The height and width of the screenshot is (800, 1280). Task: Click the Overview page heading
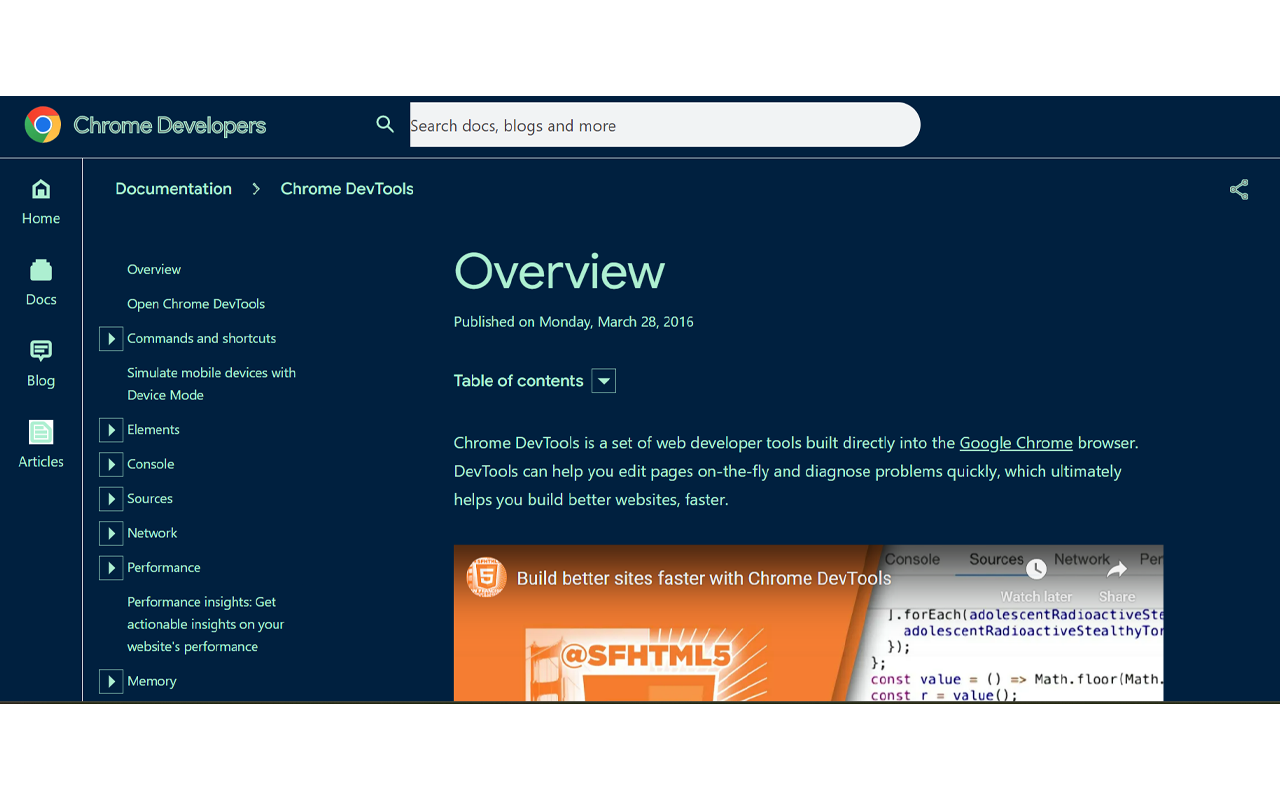point(560,271)
